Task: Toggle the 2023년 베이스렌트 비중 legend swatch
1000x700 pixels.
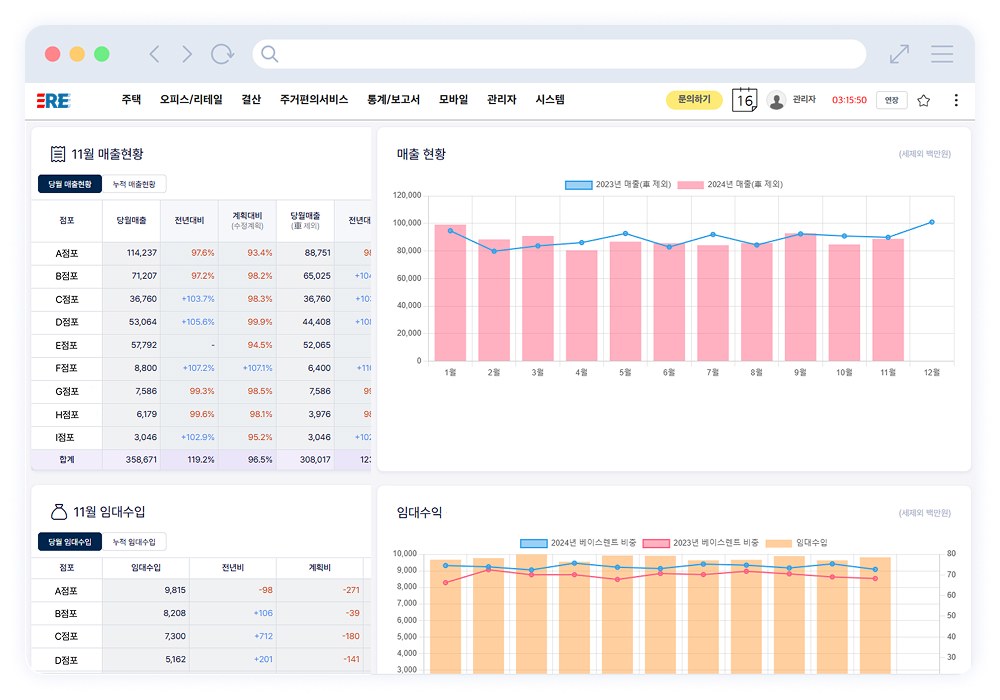Action: click(656, 543)
